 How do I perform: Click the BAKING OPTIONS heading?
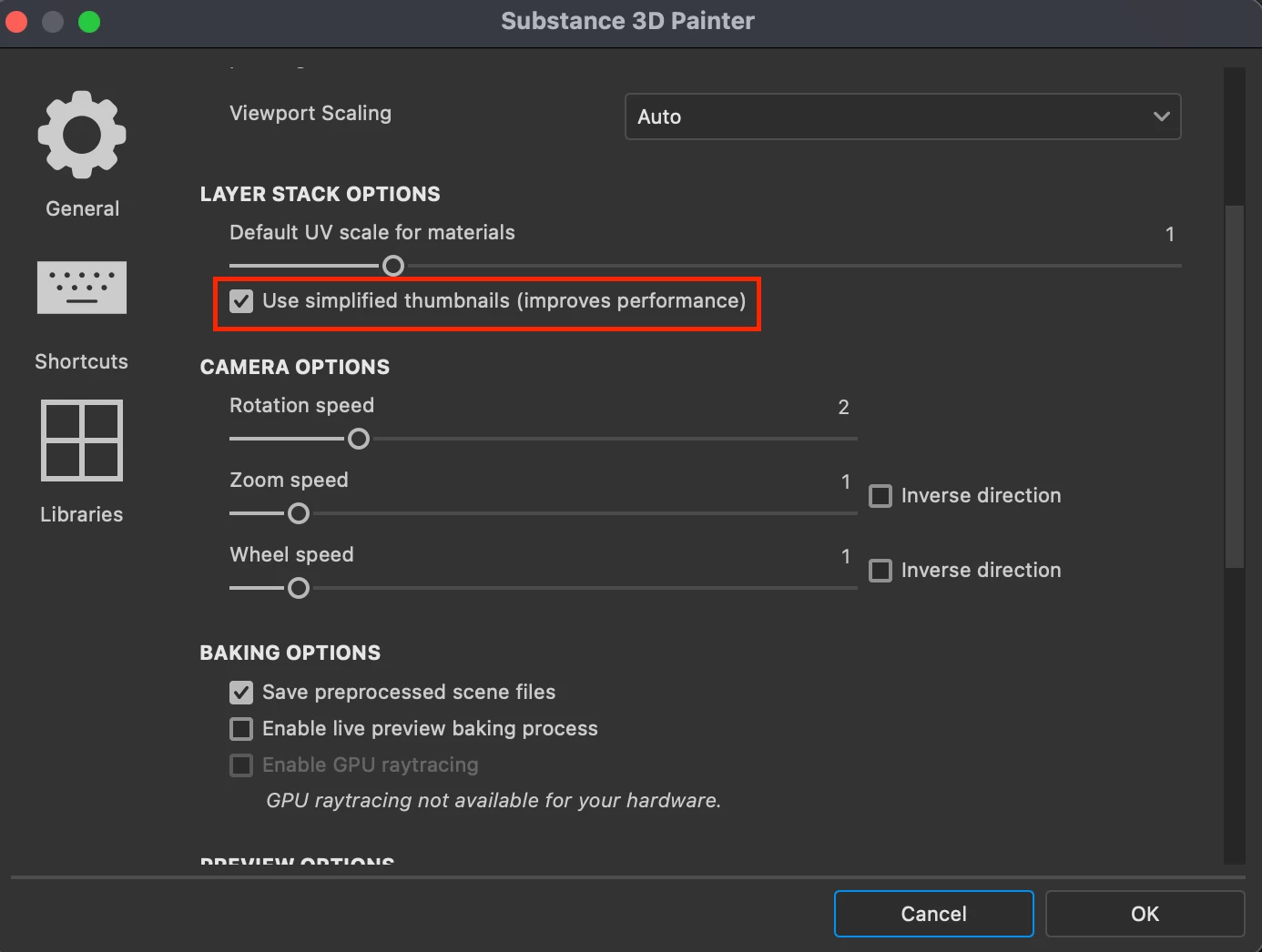coord(290,653)
